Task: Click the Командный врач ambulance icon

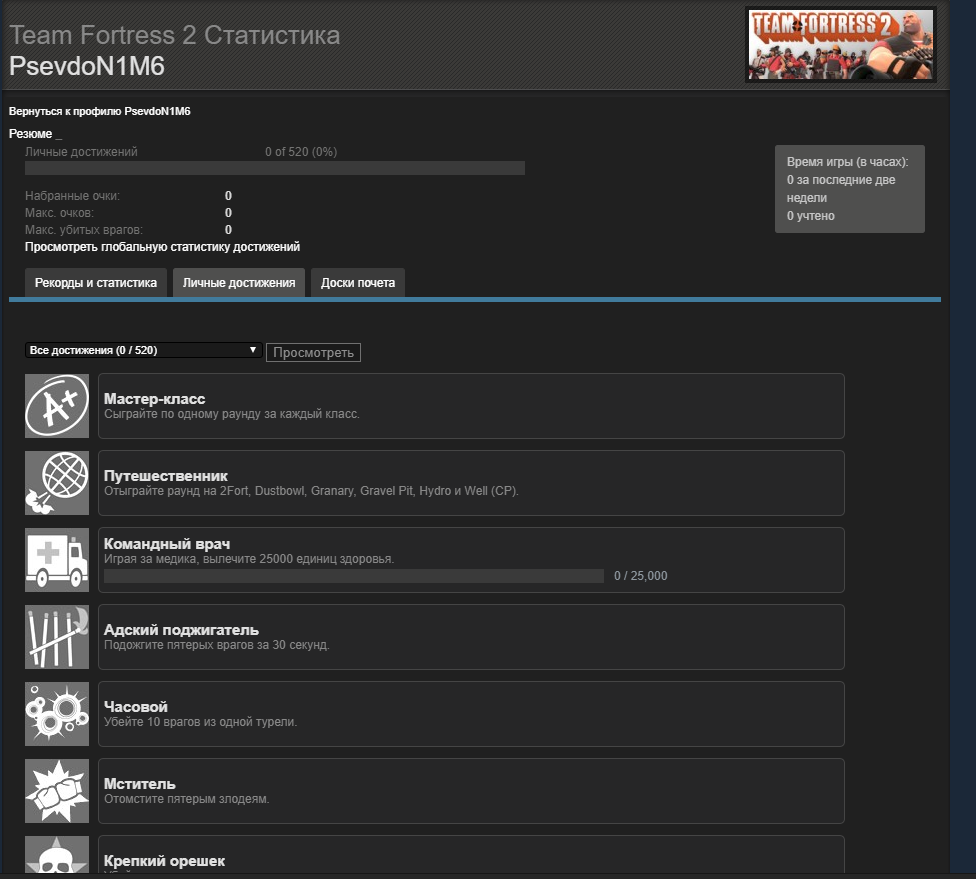Action: [x=57, y=560]
